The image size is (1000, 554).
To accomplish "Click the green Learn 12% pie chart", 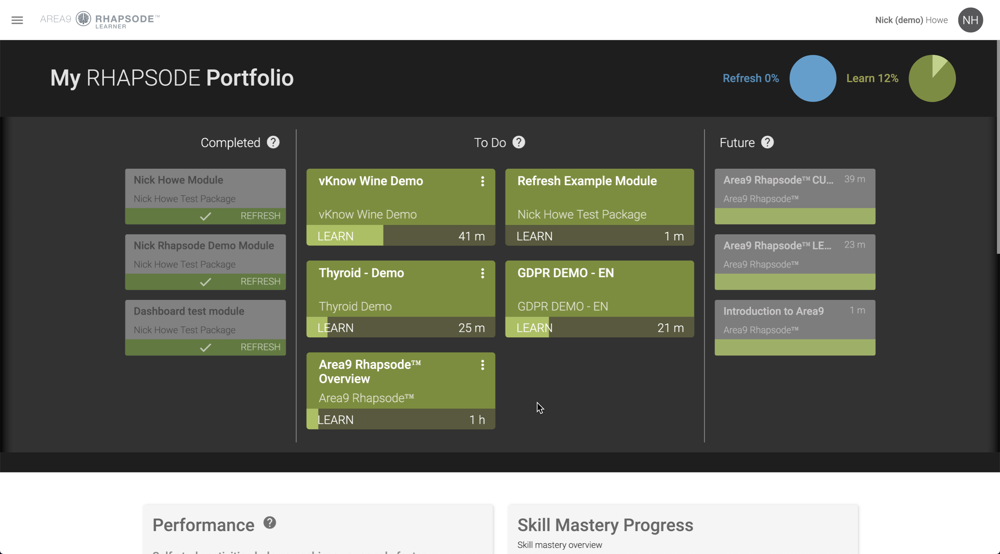I will click(x=932, y=78).
